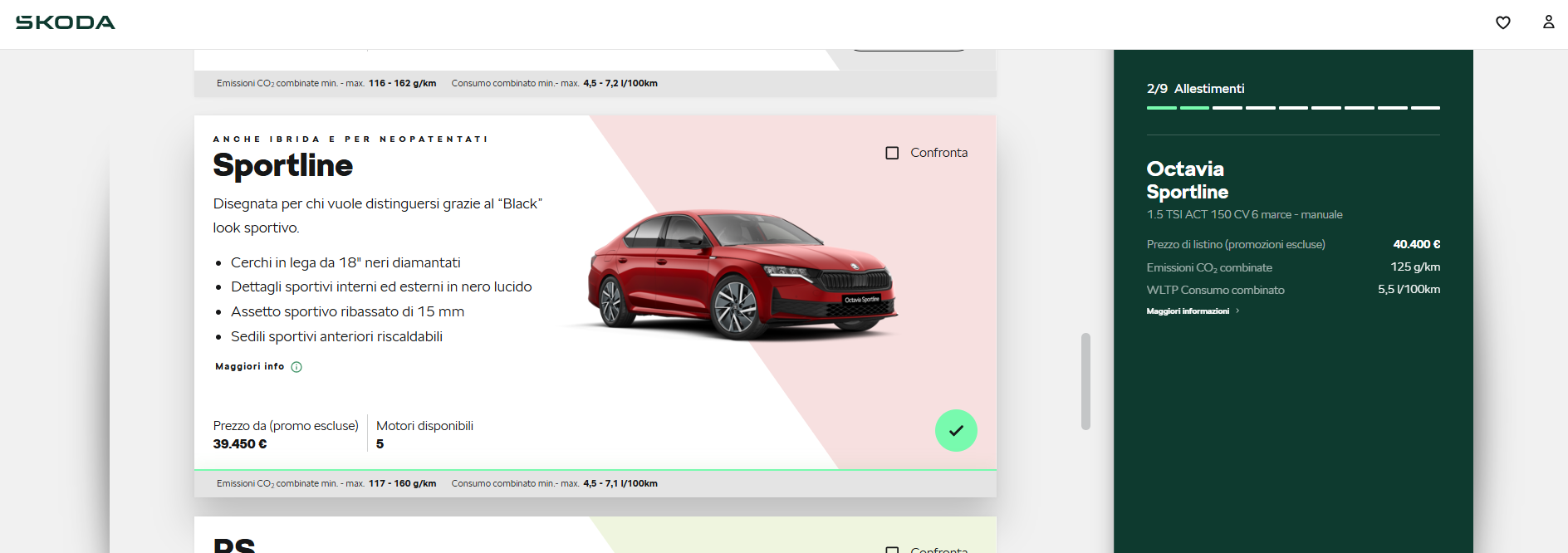1568x553 pixels.
Task: Click 'Dettagli sportivi interni ed esterni' bullet
Action: click(381, 286)
